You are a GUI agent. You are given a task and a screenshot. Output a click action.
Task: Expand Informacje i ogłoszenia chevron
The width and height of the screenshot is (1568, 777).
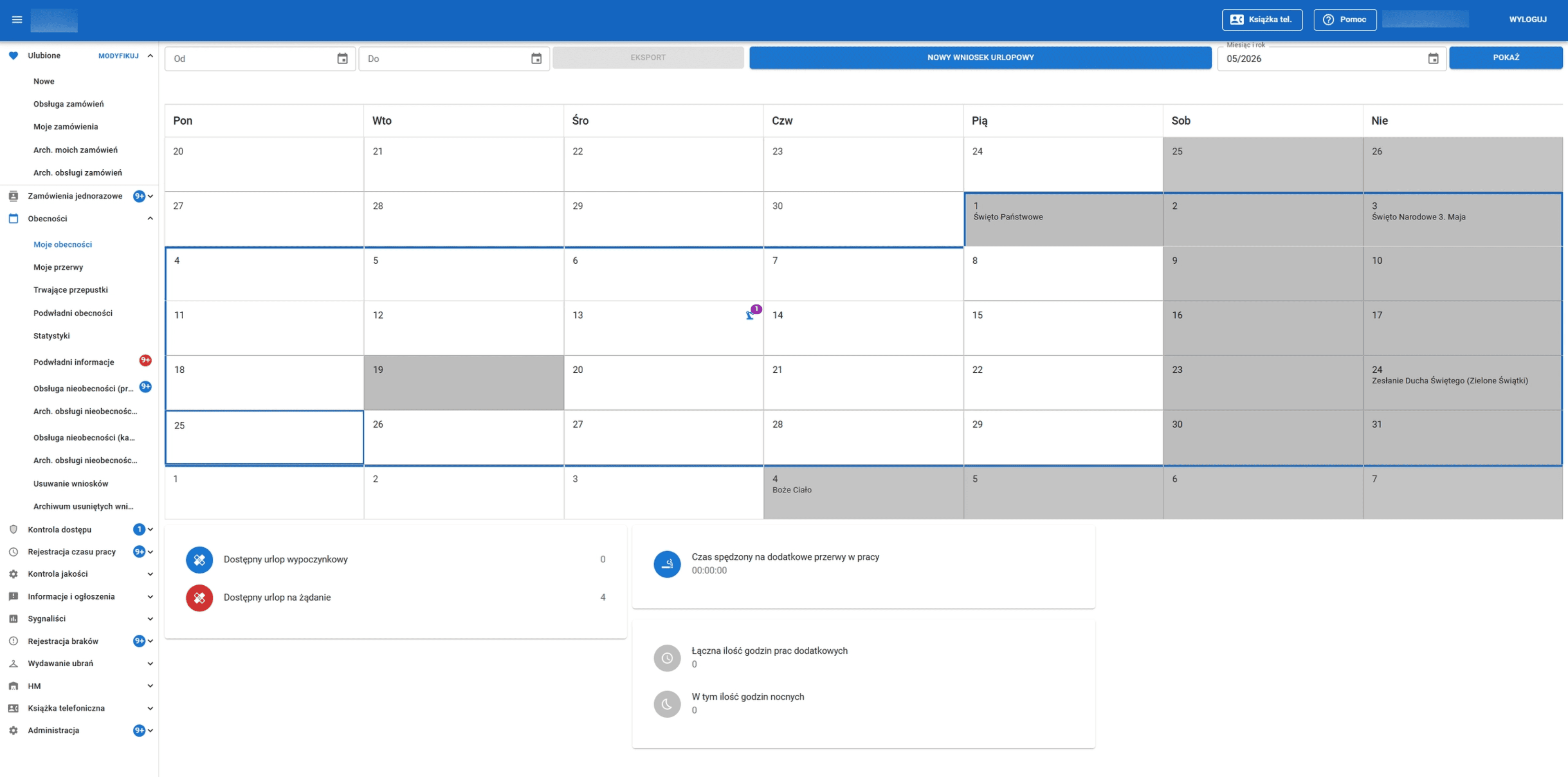pos(151,596)
